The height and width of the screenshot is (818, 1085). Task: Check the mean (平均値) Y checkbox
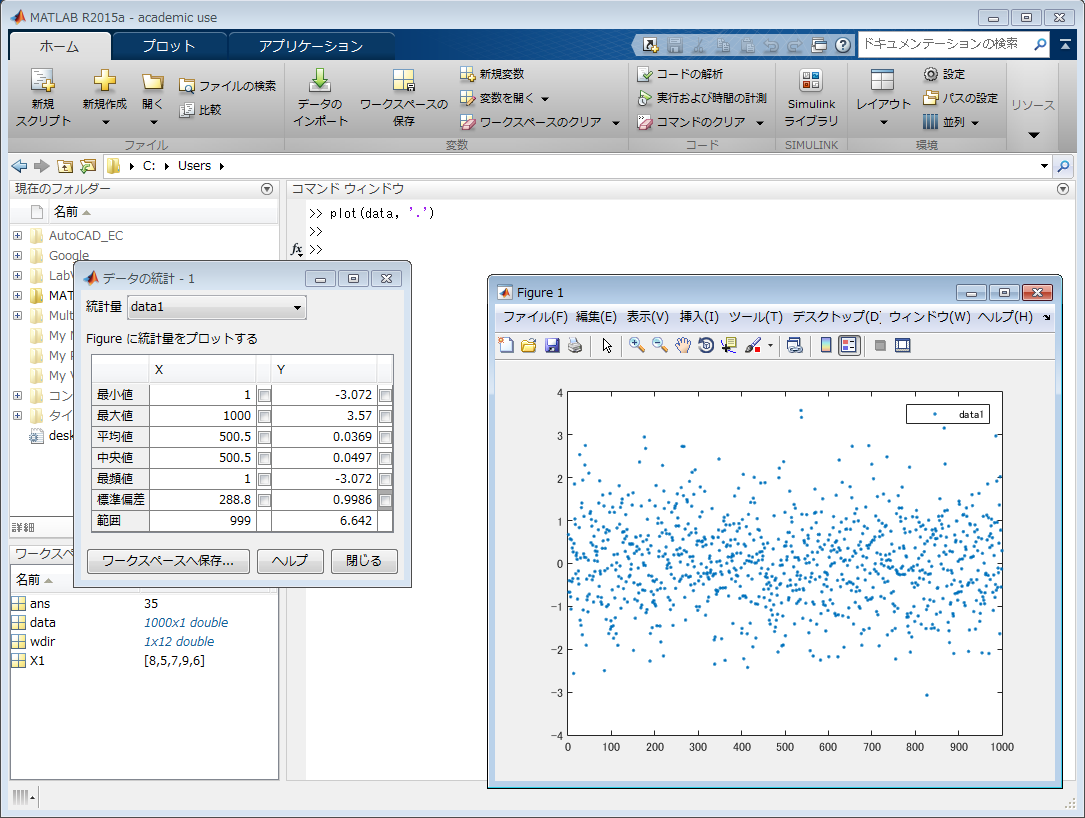(x=385, y=437)
